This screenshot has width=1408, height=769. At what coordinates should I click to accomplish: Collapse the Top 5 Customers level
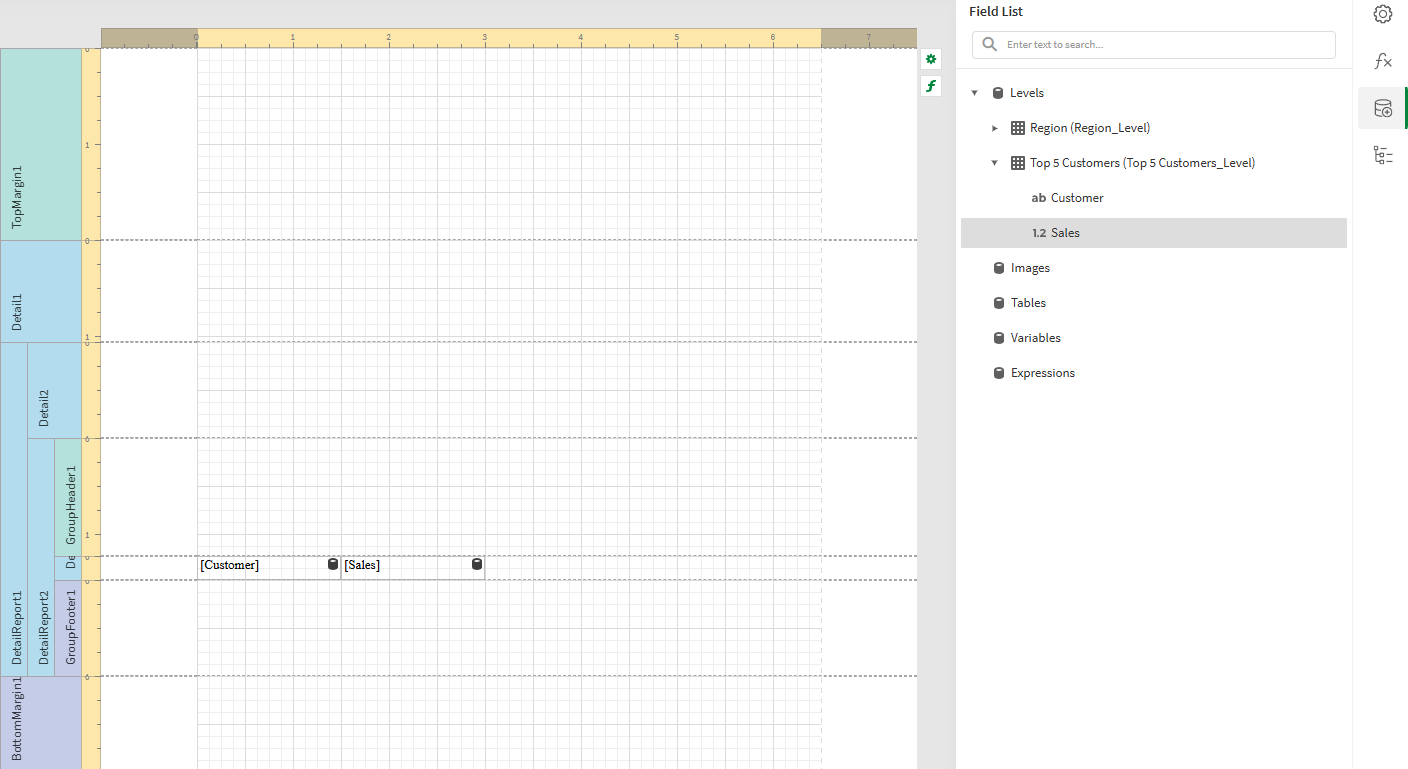[x=995, y=162]
